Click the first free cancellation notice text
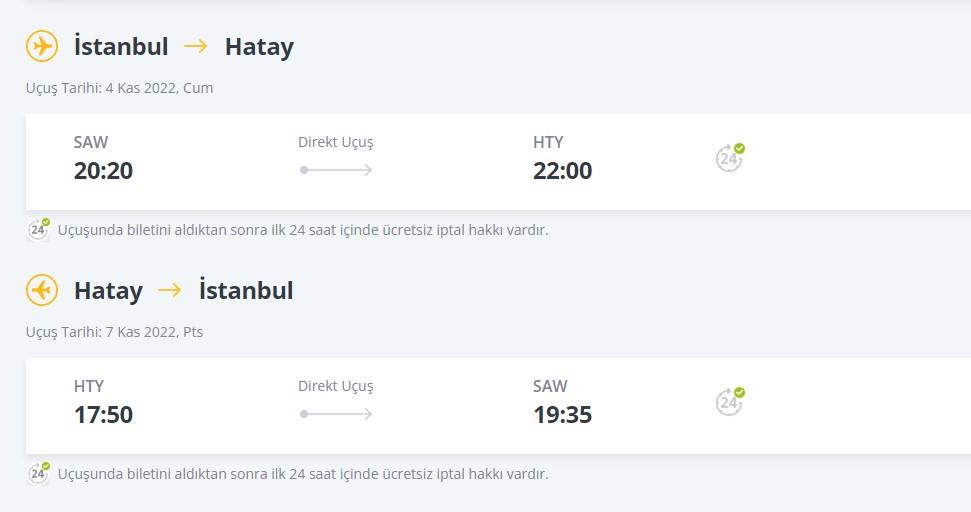Viewport: 971px width, 512px height. pos(303,230)
